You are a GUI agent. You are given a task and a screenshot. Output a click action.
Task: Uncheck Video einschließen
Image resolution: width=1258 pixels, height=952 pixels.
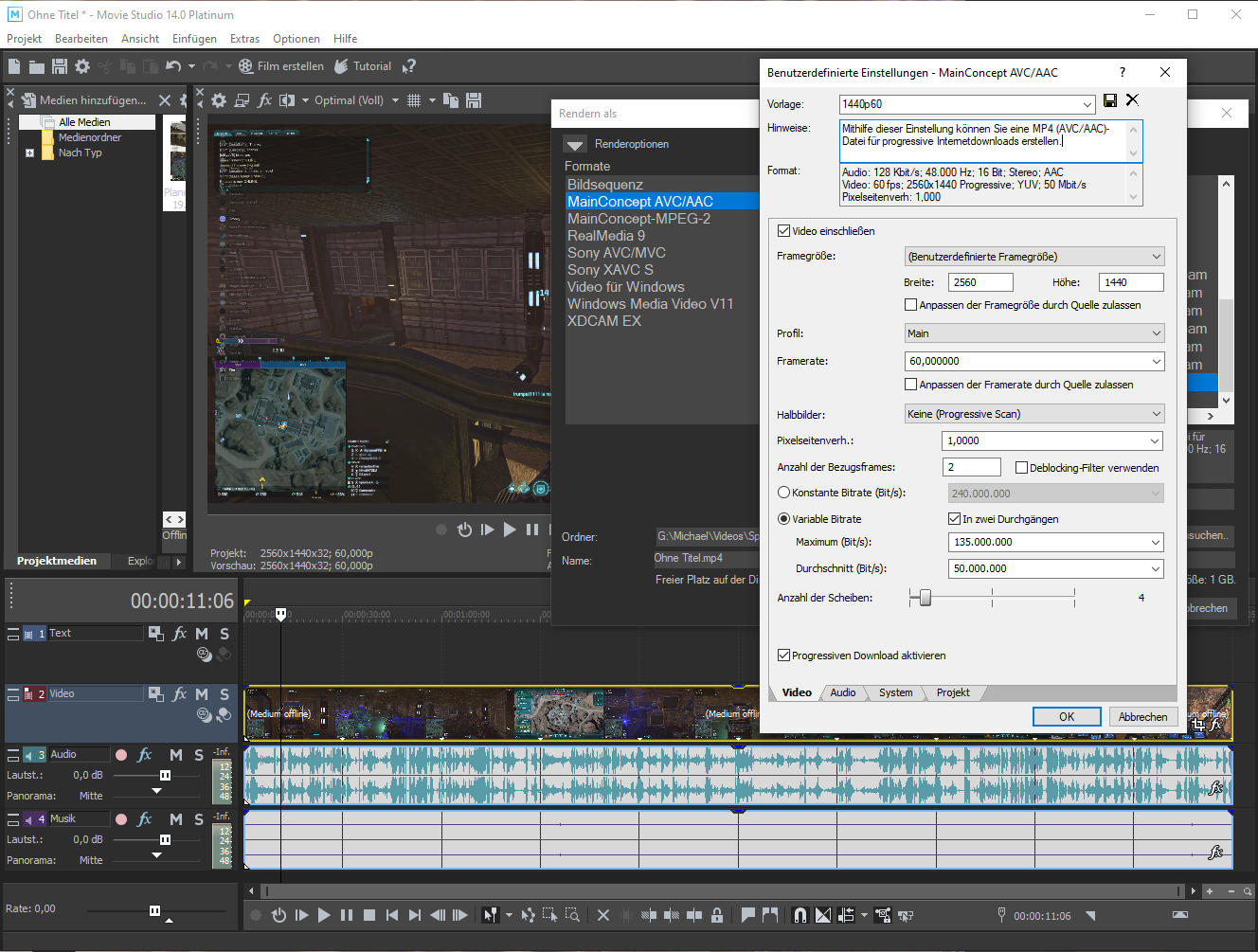(783, 231)
